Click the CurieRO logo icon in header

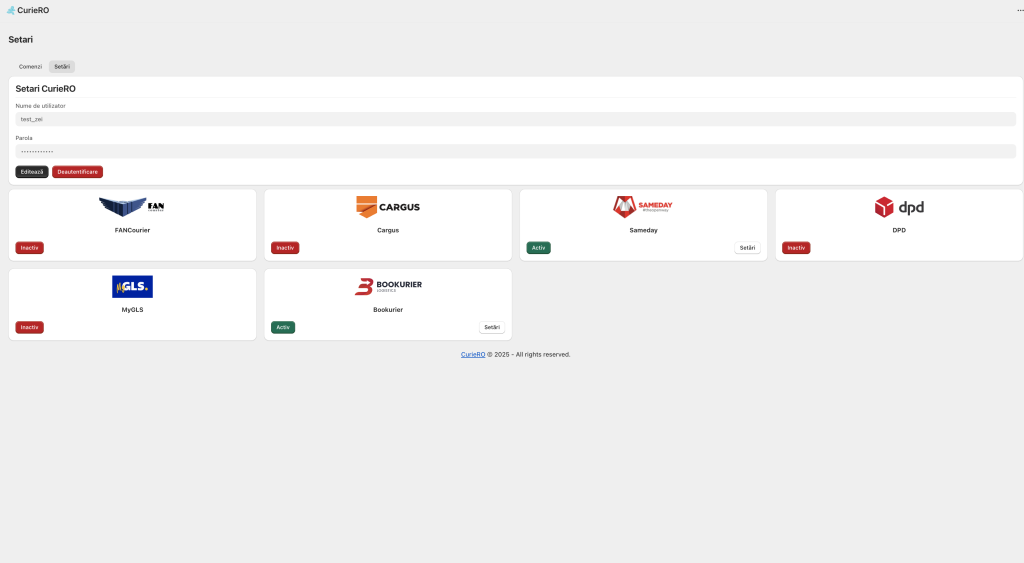coord(10,10)
